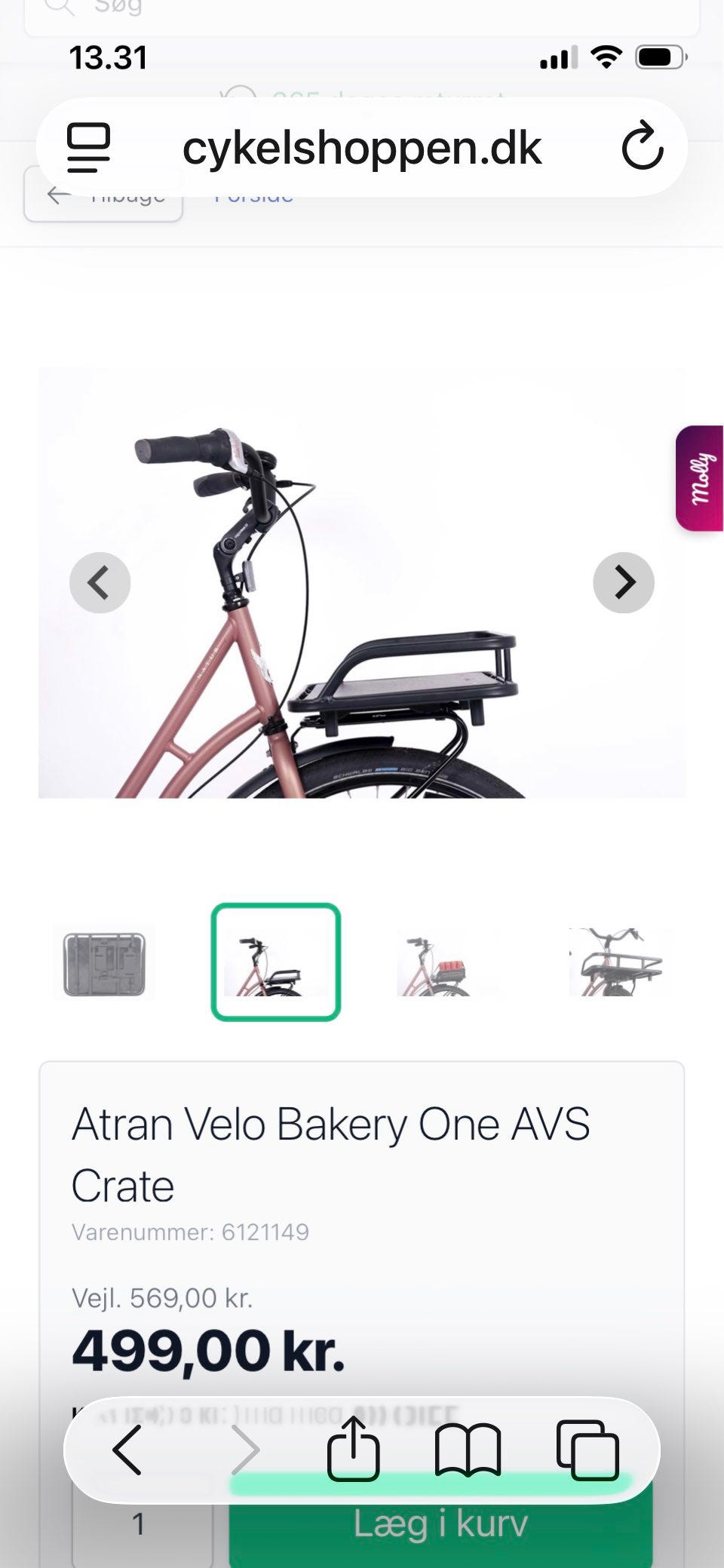Tap the Safari forward chevron
The image size is (724, 1568).
point(245,1450)
